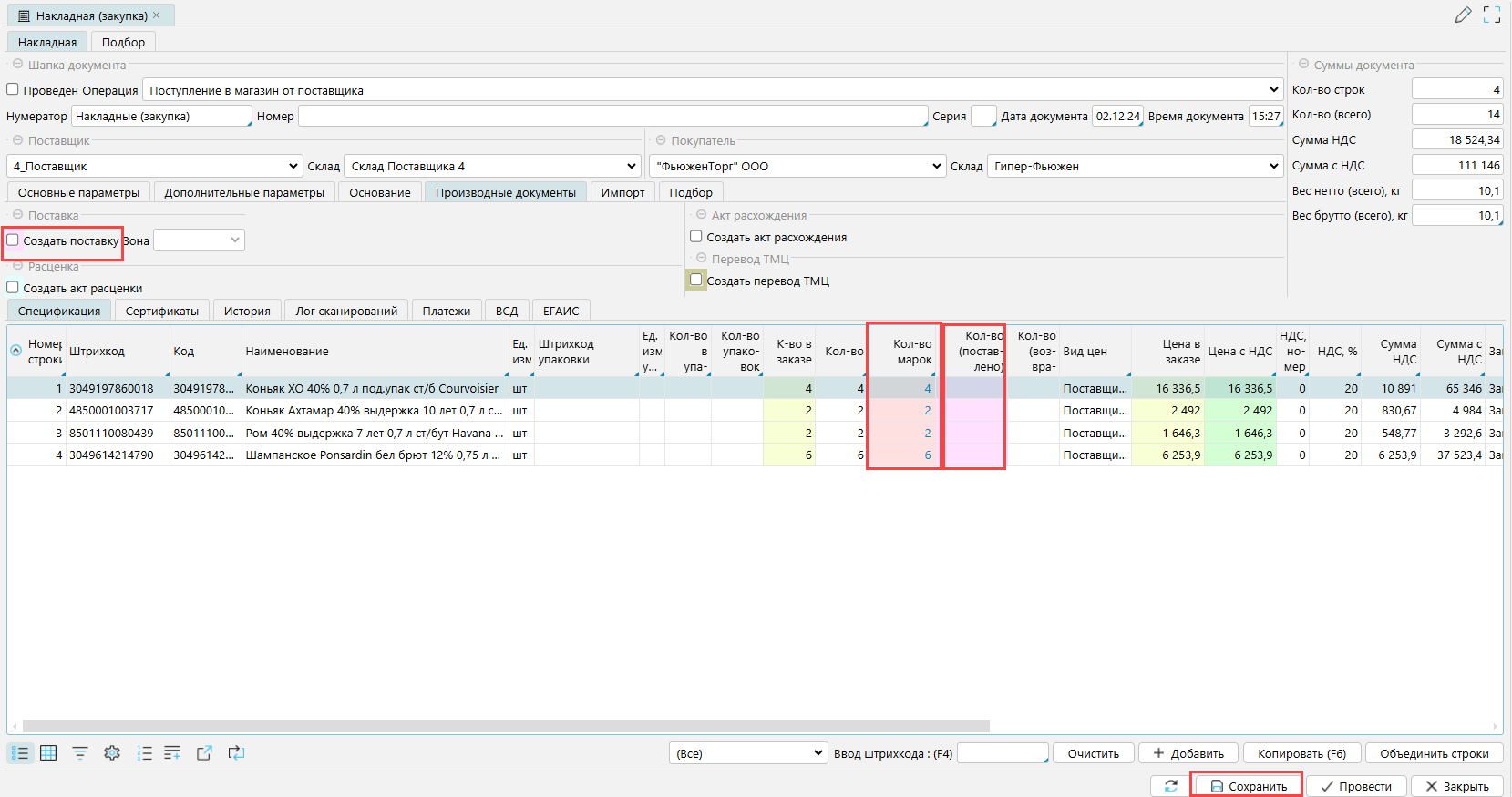This screenshot has width=1512, height=797.
Task: Click the Копировать (F6) button
Action: click(1301, 753)
